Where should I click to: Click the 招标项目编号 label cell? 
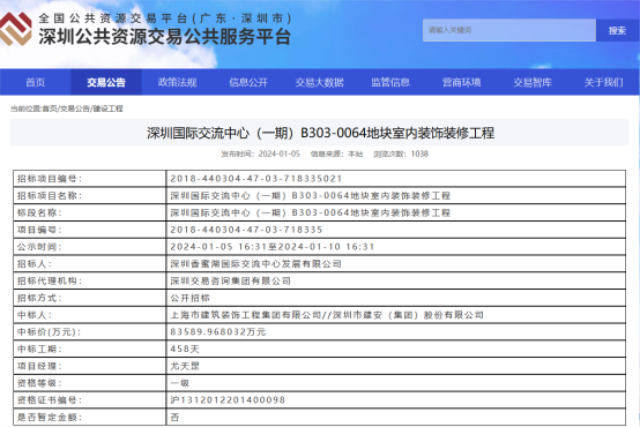pyautogui.click(x=90, y=178)
